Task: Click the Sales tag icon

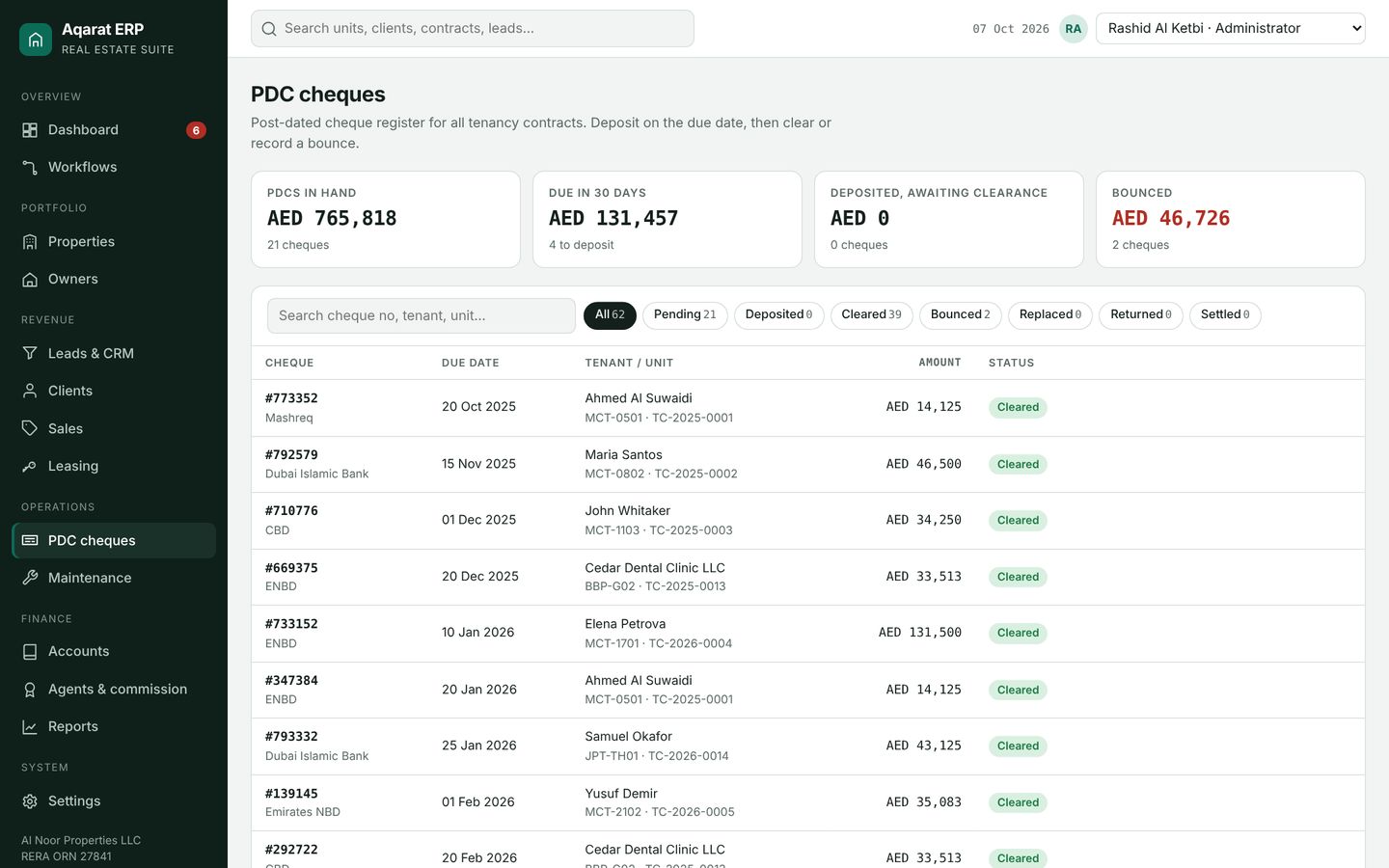Action: (30, 428)
